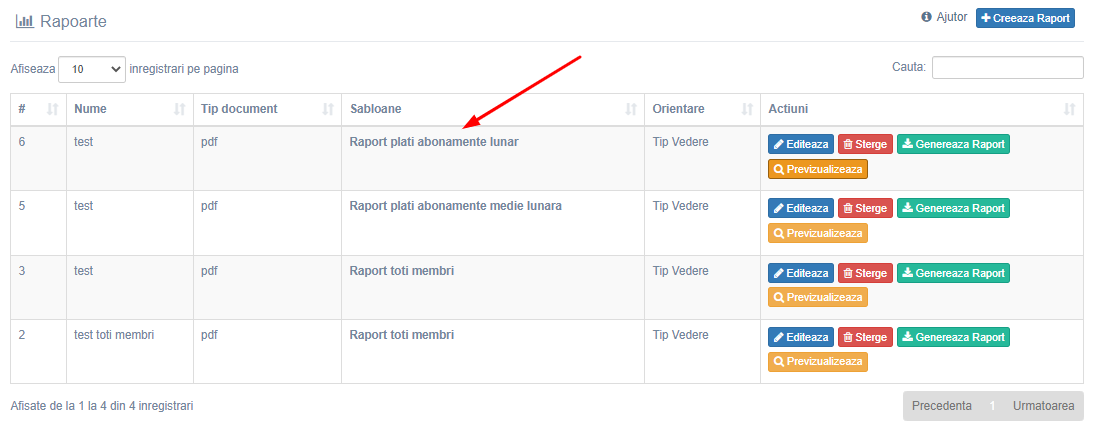This screenshot has width=1095, height=426.
Task: Click Previzualizeaza for report number 6
Action: point(818,169)
